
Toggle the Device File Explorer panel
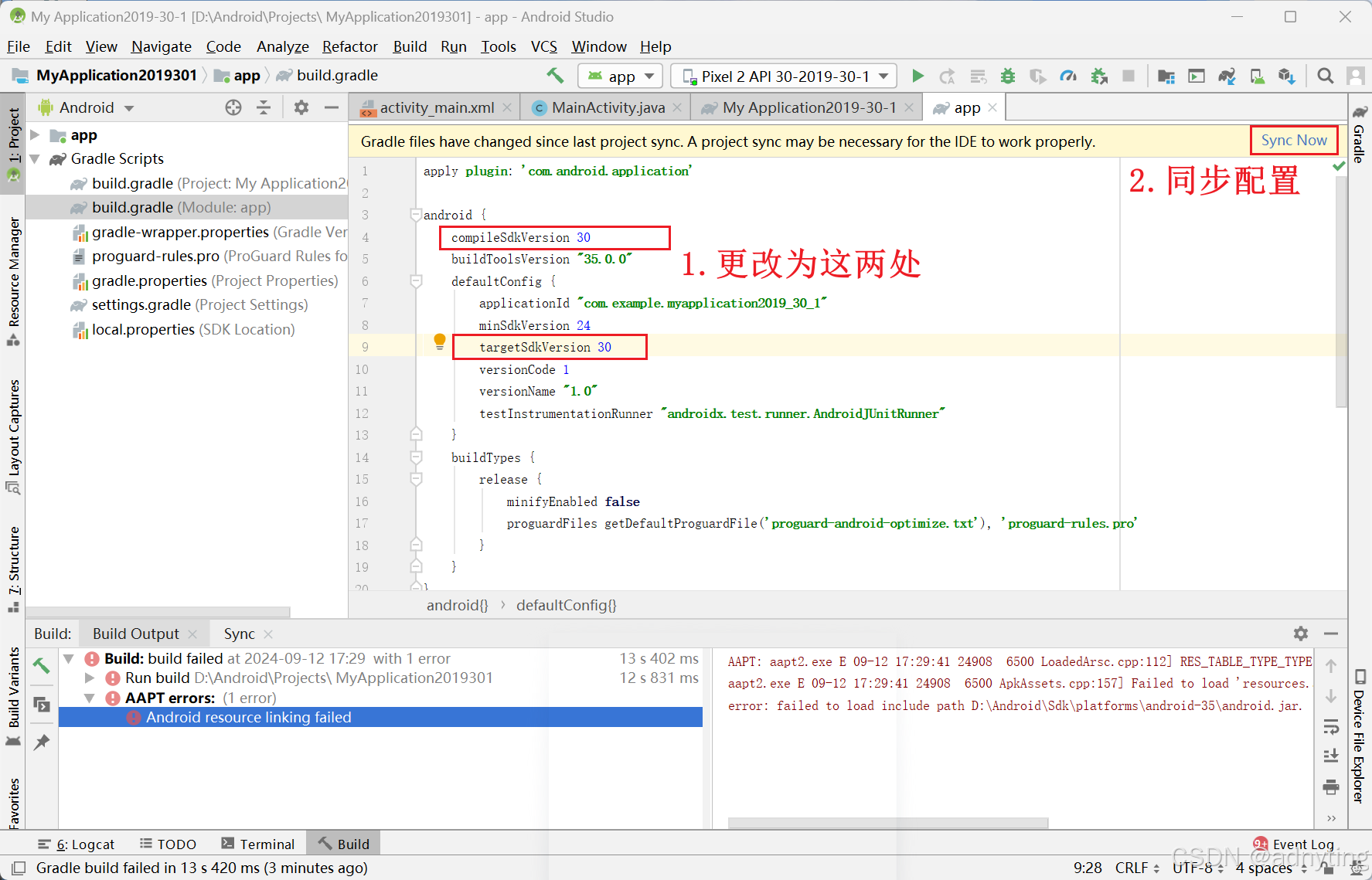point(1359,736)
